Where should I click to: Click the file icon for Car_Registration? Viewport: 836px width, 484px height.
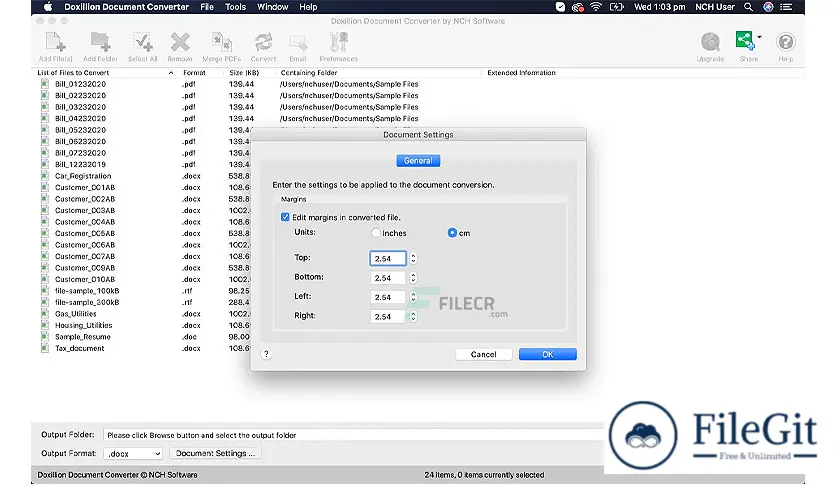[x=45, y=176]
